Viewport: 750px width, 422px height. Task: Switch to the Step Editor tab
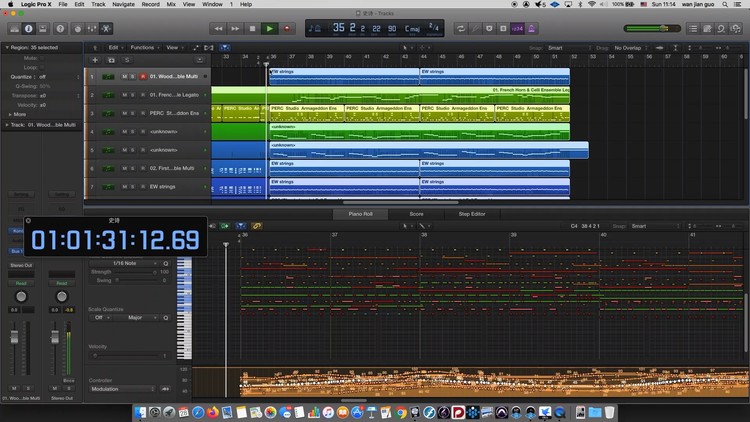[471, 214]
